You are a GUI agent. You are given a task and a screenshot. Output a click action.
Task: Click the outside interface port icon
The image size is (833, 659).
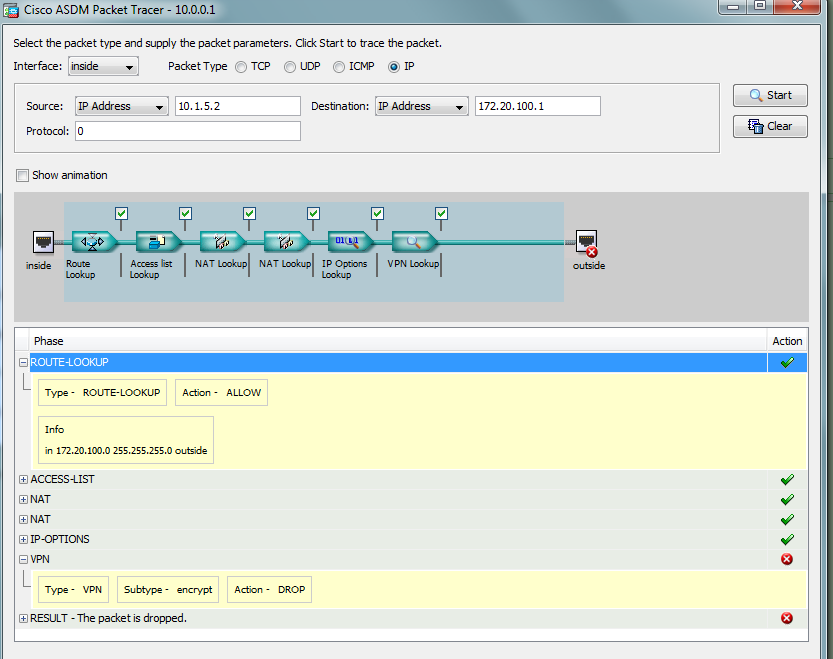[587, 243]
